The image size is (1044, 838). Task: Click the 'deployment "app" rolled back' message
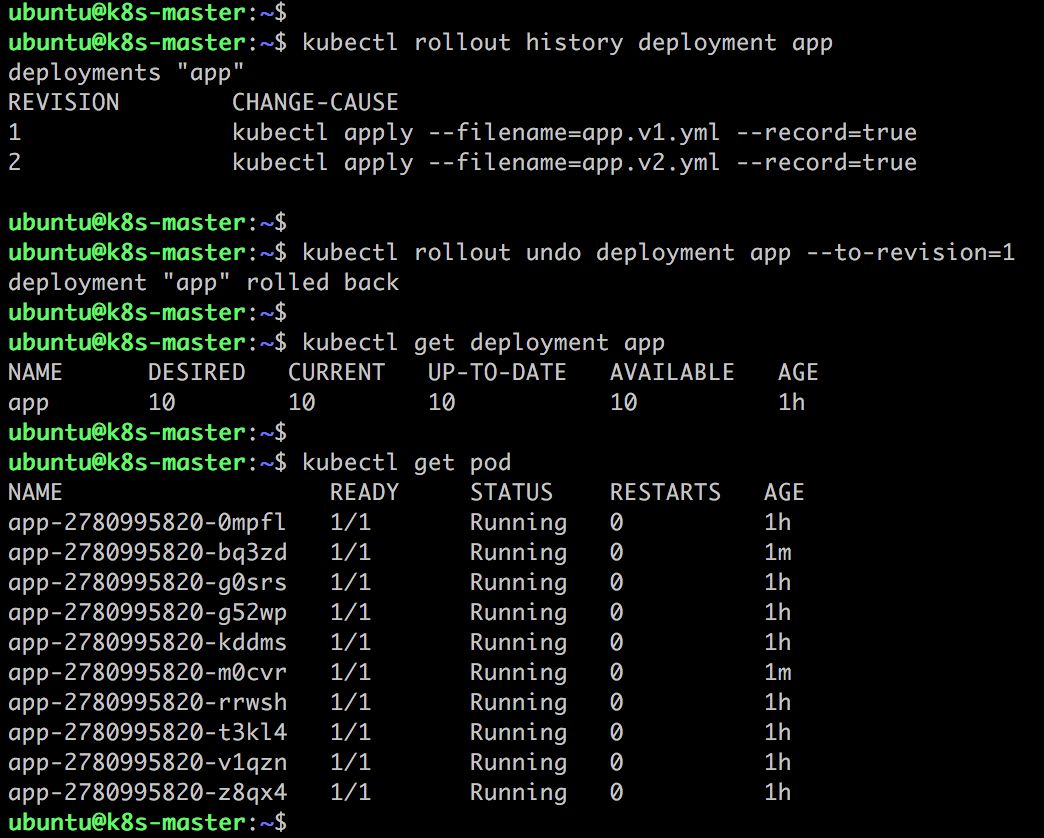click(204, 283)
